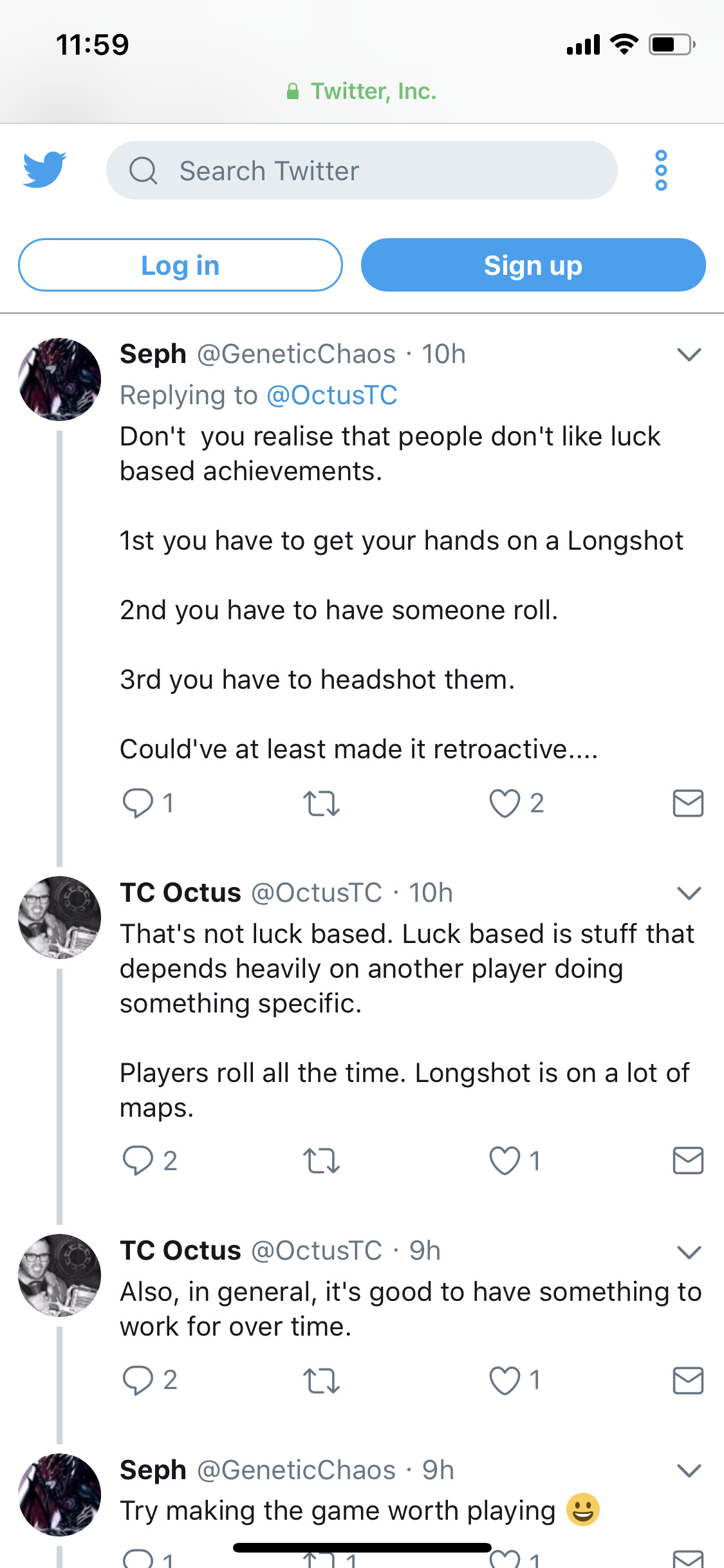Expand options chevron on Seph's first tweet

click(689, 355)
